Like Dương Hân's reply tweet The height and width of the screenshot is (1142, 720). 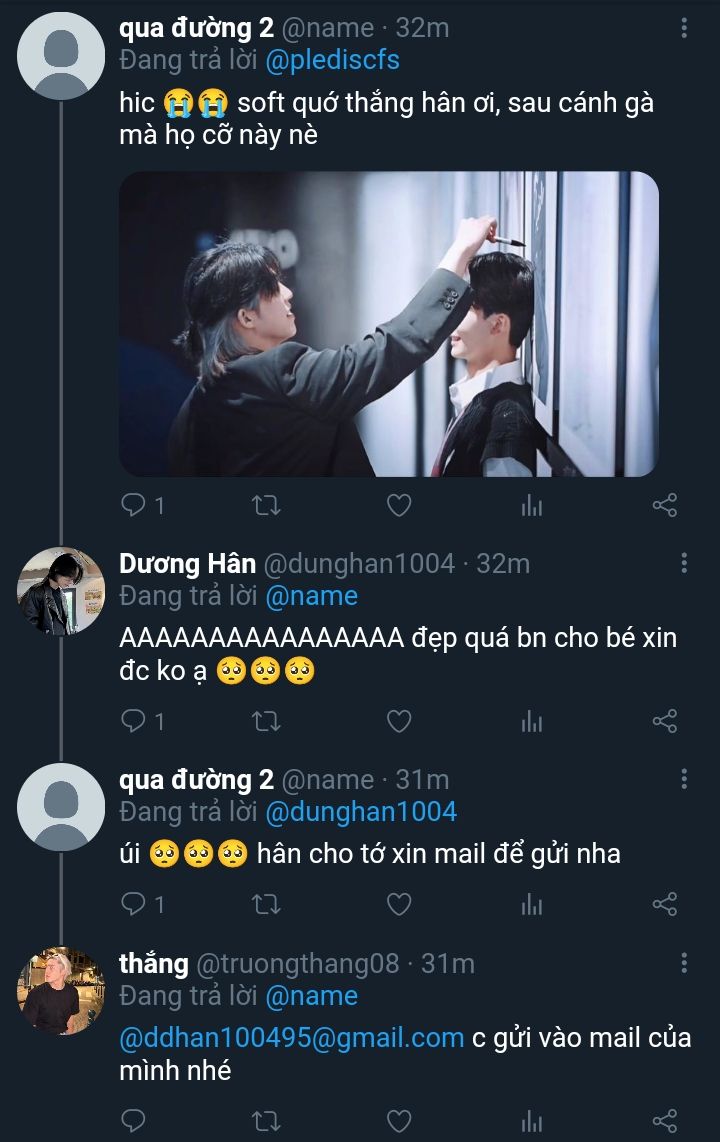(x=399, y=721)
